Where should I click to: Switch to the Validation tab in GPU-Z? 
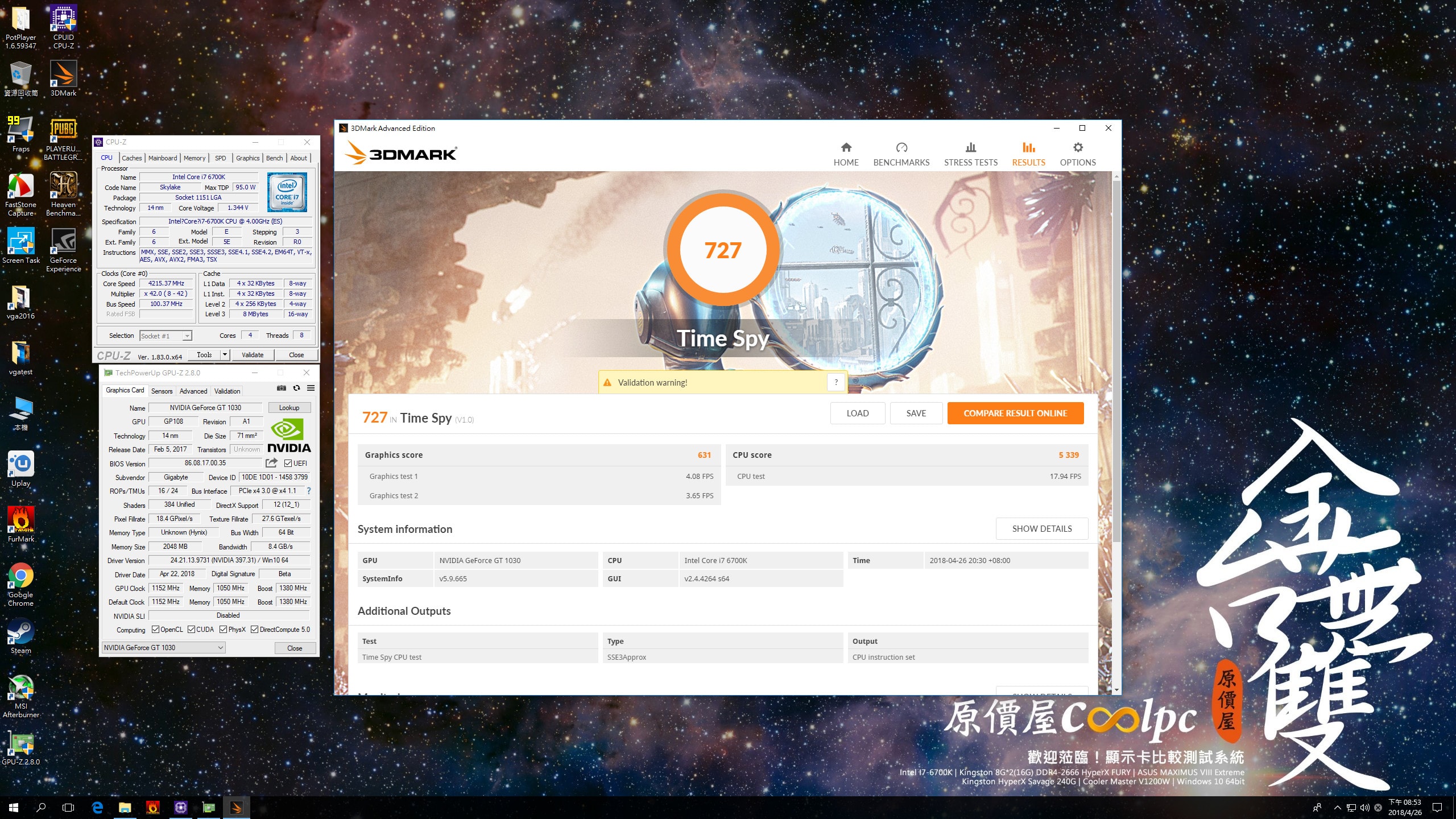[227, 391]
